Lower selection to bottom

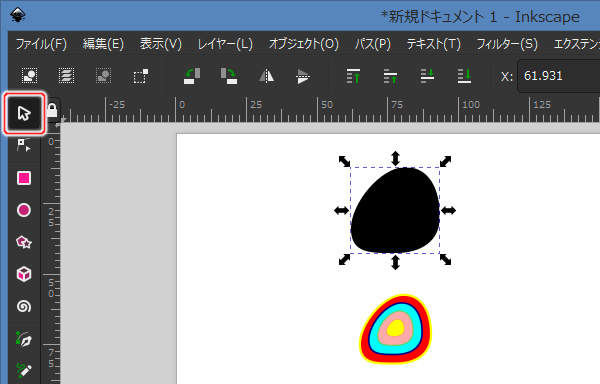coord(464,76)
